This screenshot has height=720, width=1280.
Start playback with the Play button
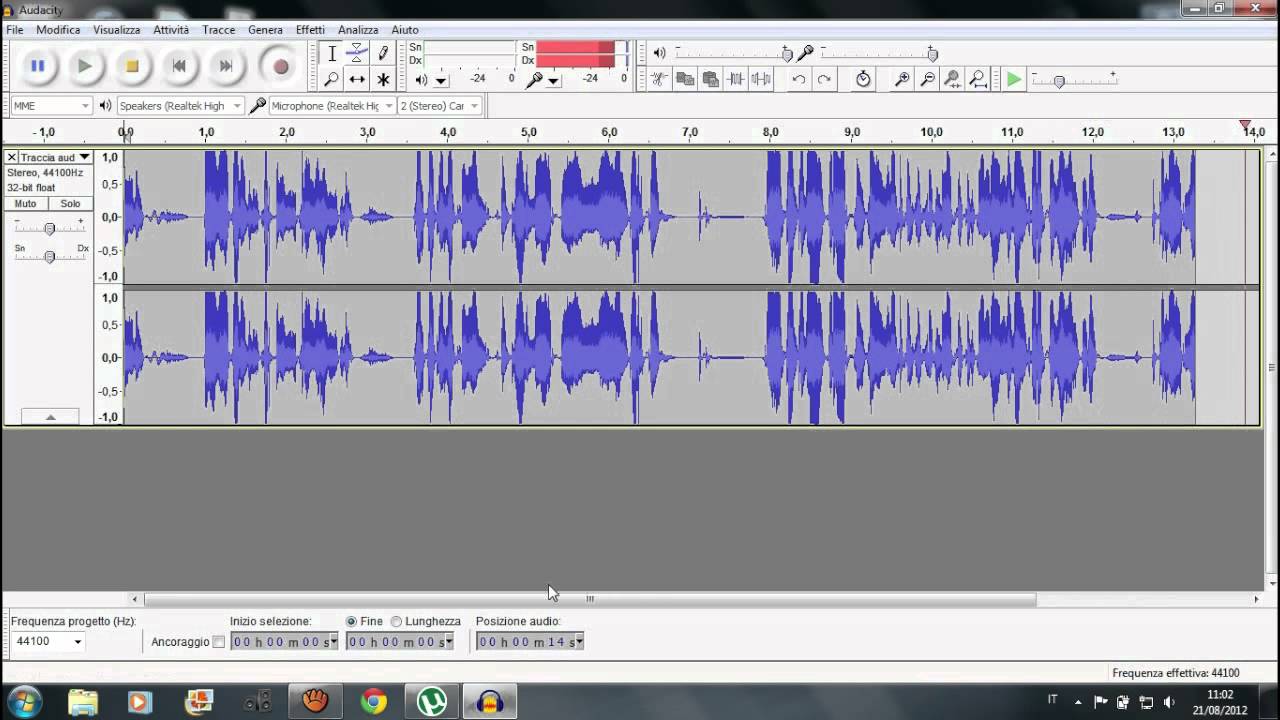click(x=84, y=66)
